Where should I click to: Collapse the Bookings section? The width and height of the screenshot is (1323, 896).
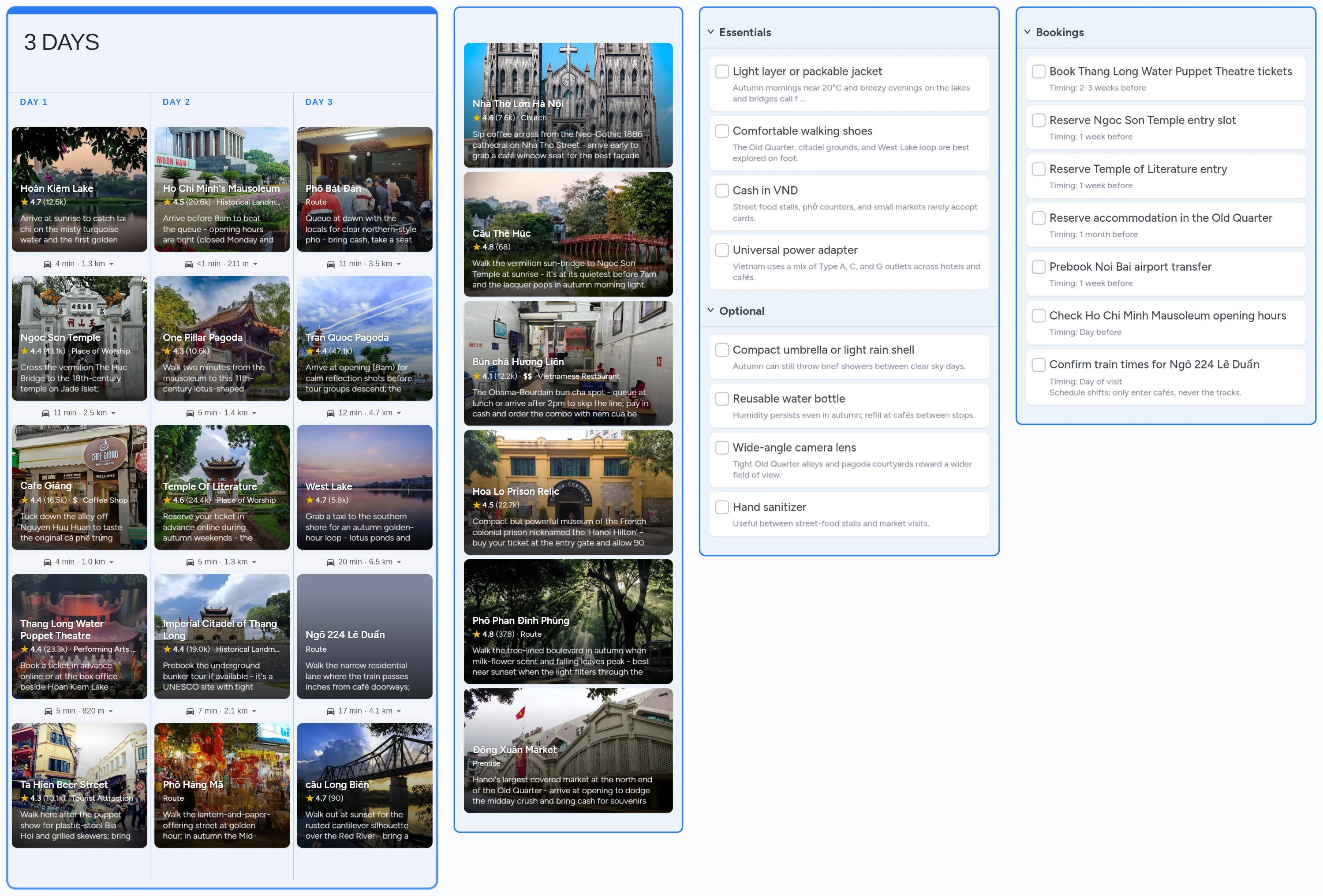(1027, 32)
